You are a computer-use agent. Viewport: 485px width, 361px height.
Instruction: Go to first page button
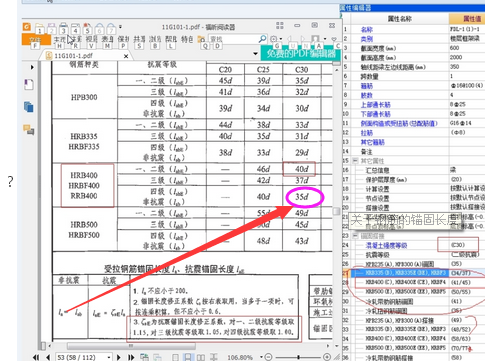tap(36, 357)
